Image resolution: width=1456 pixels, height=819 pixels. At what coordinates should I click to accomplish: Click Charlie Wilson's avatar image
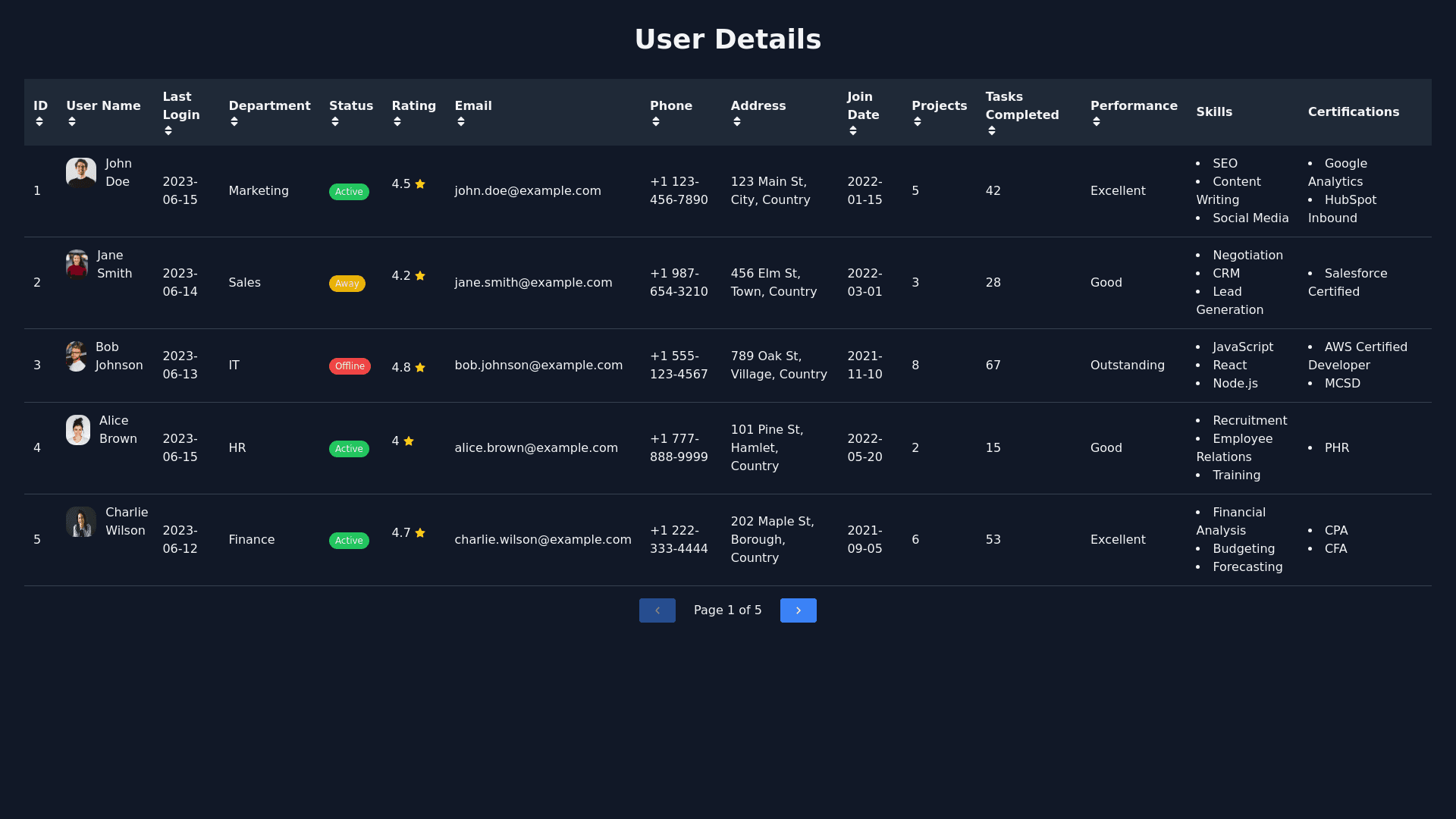coord(81,522)
